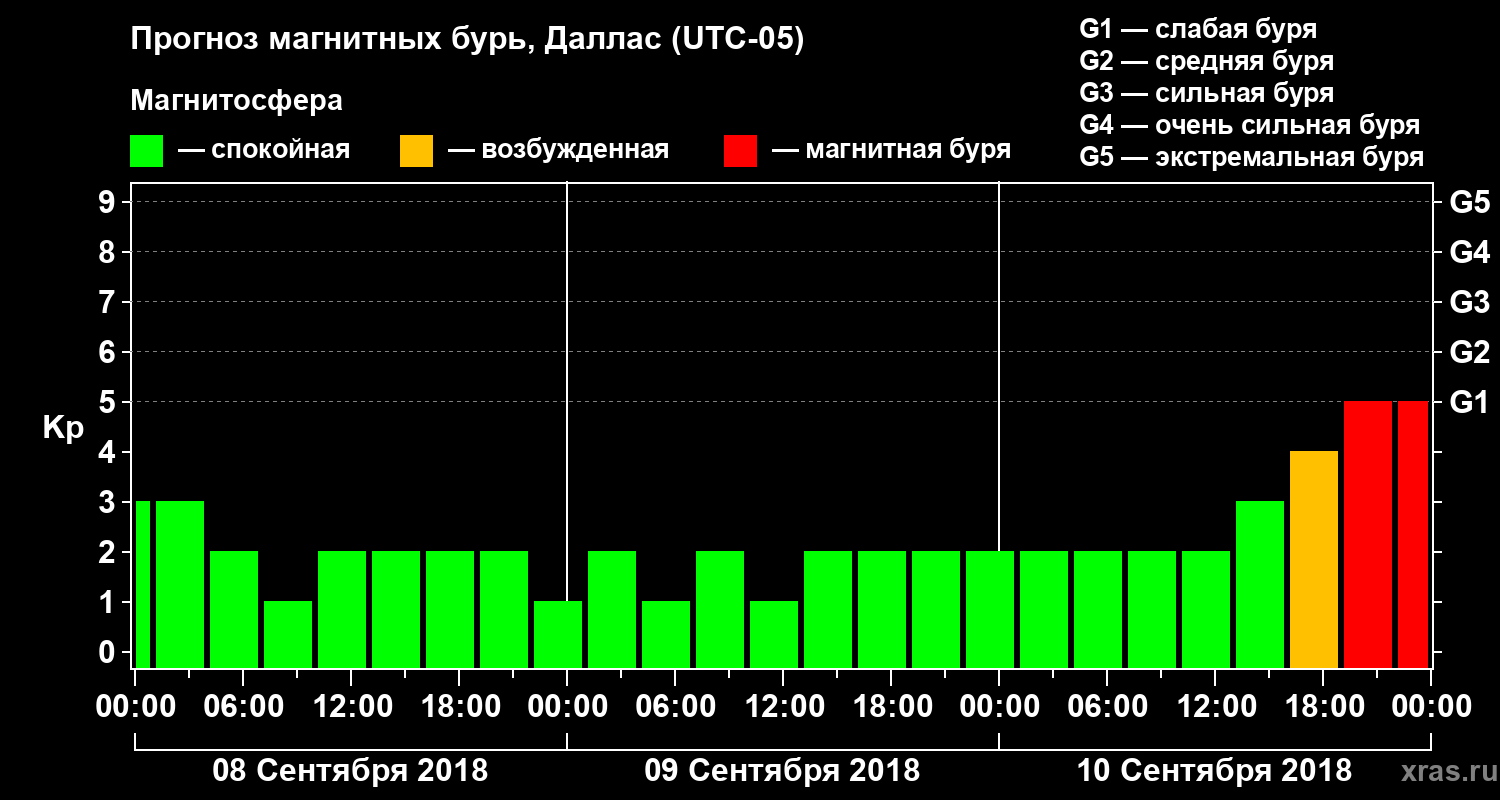Click the 'G3 — сильная буря' legend line
This screenshot has height=800, width=1500.
[1206, 92]
